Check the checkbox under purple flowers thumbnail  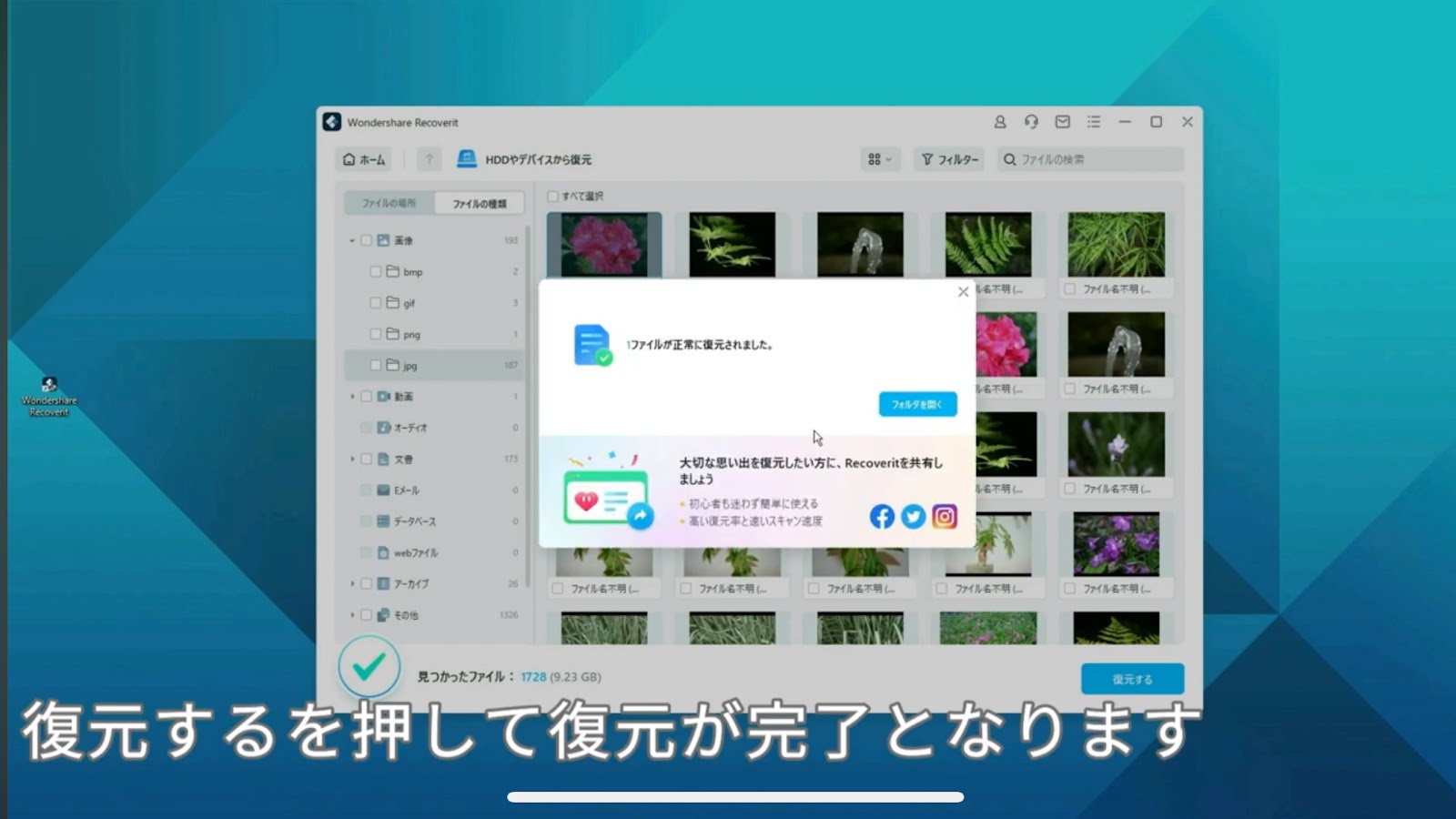pyautogui.click(x=1070, y=589)
